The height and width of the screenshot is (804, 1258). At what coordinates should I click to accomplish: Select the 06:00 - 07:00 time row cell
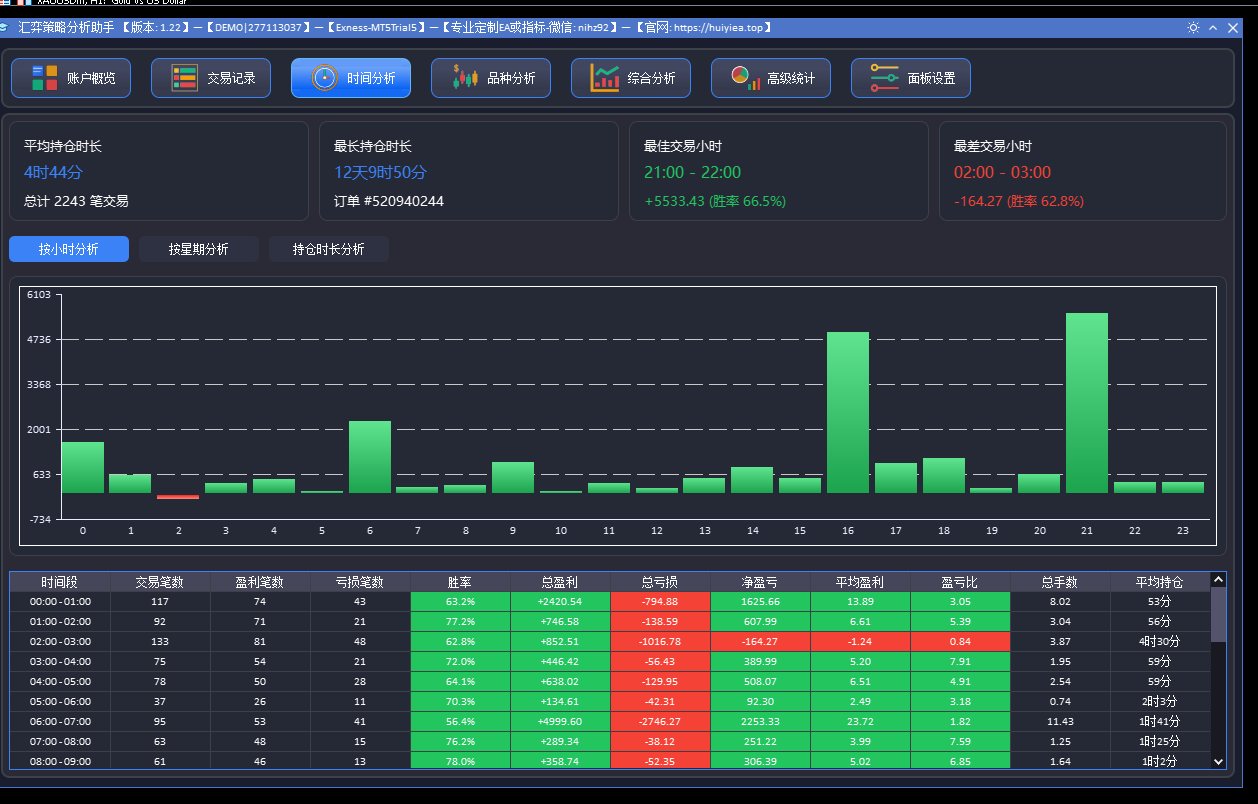click(60, 722)
